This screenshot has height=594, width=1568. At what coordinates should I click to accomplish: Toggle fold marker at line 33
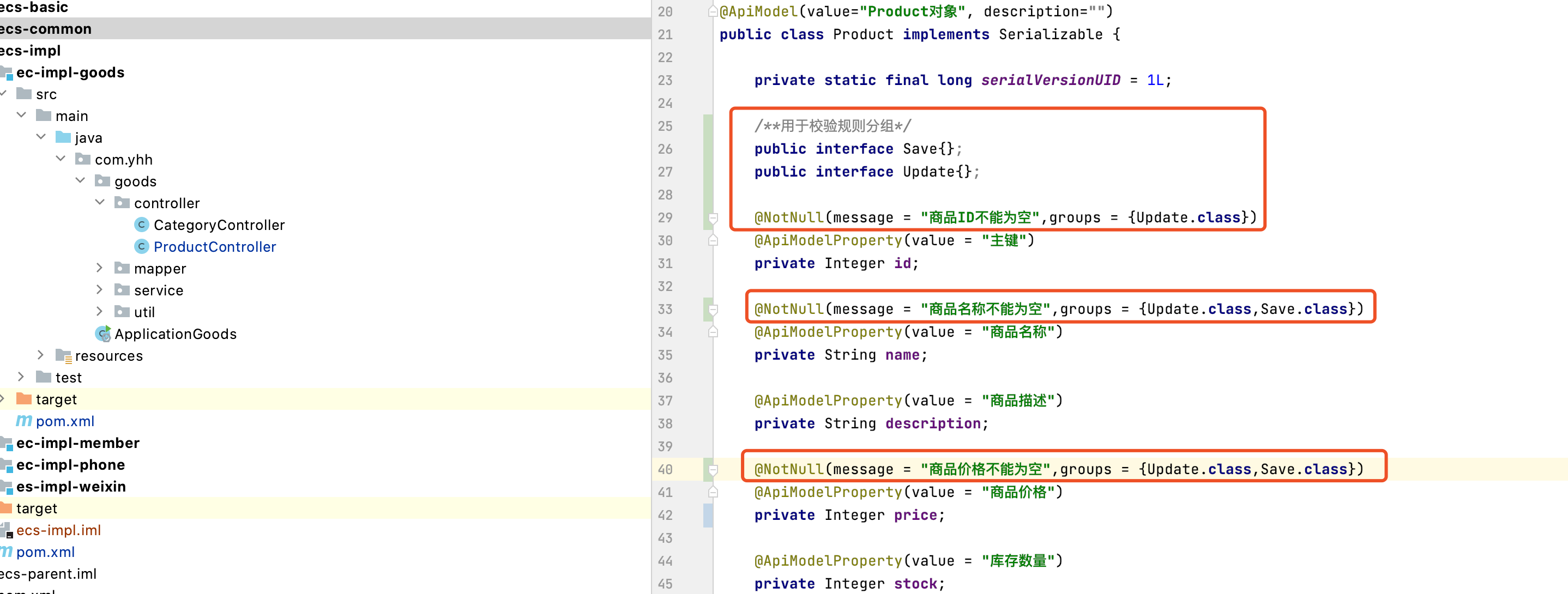click(x=713, y=309)
